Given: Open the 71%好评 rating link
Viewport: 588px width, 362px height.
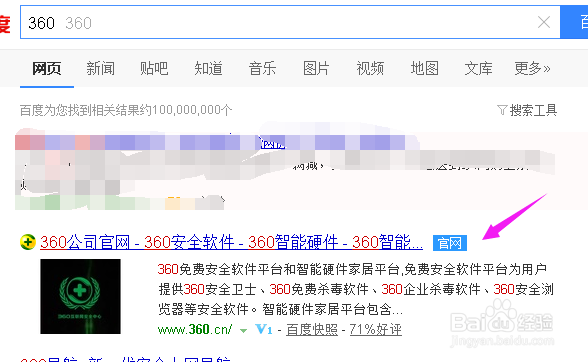Looking at the screenshot, I should [x=376, y=330].
